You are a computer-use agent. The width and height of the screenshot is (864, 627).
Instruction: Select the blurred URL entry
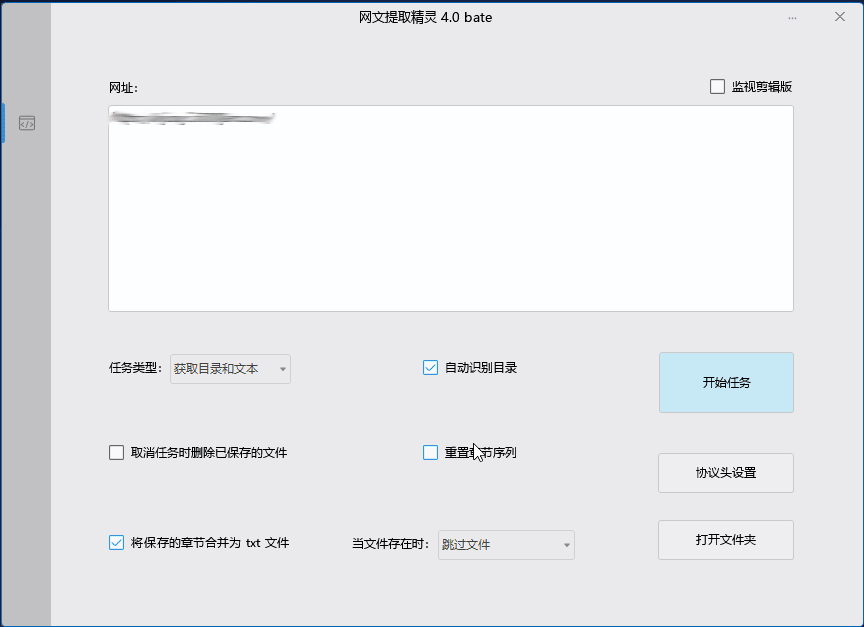190,115
